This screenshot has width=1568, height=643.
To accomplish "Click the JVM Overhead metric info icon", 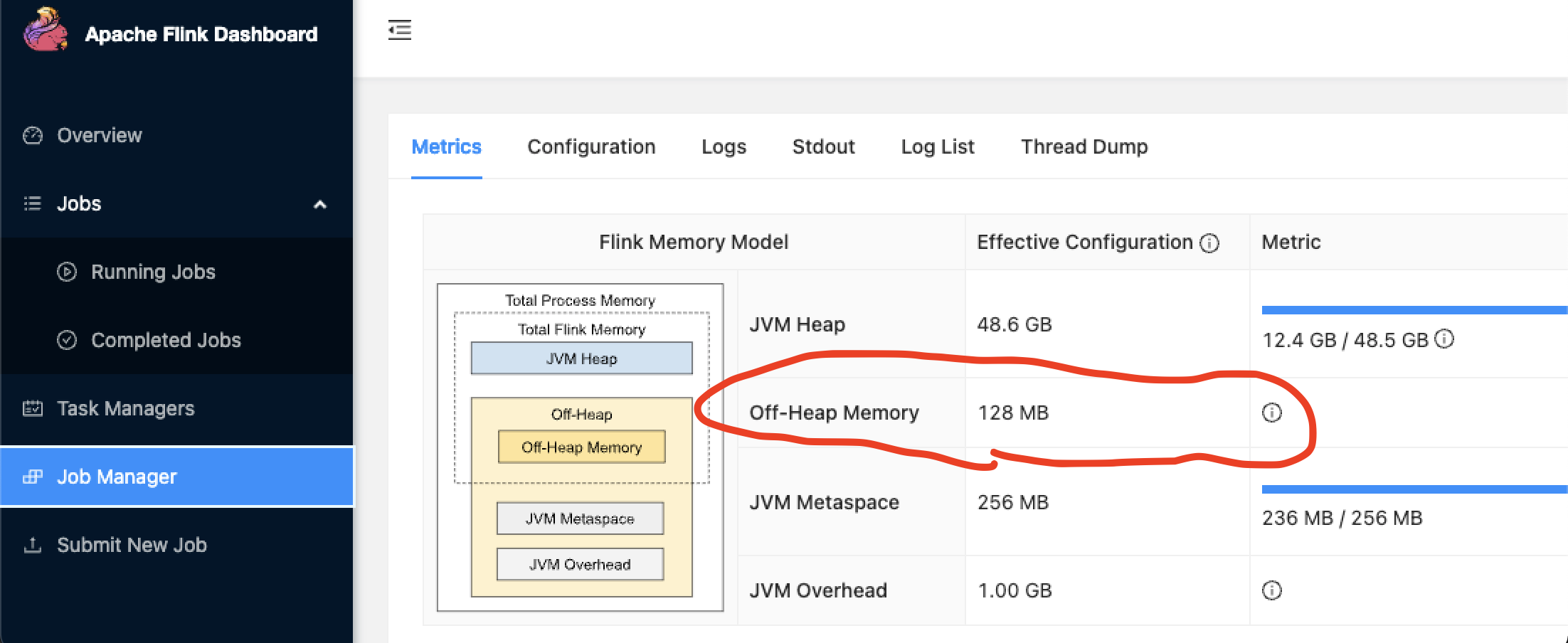I will point(1272,590).
